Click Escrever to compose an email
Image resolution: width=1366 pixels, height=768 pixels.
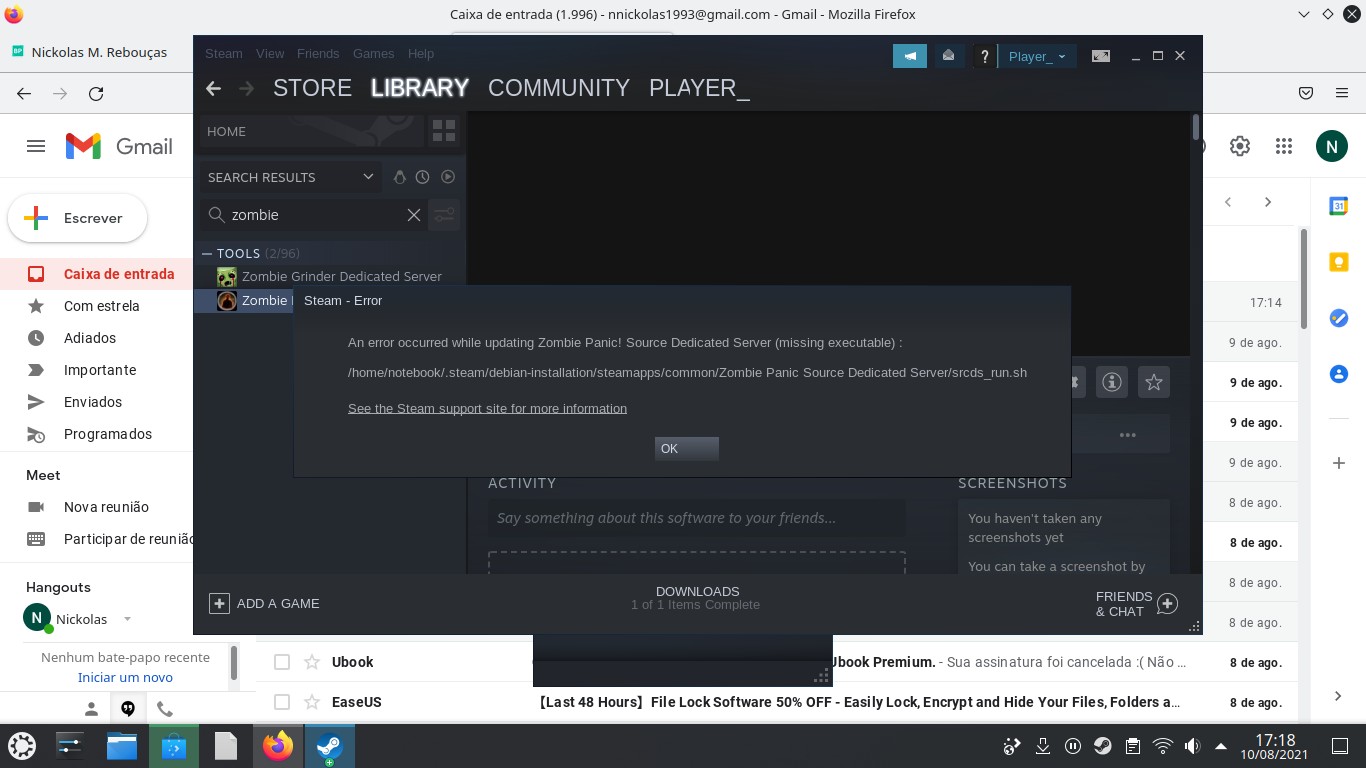(78, 218)
